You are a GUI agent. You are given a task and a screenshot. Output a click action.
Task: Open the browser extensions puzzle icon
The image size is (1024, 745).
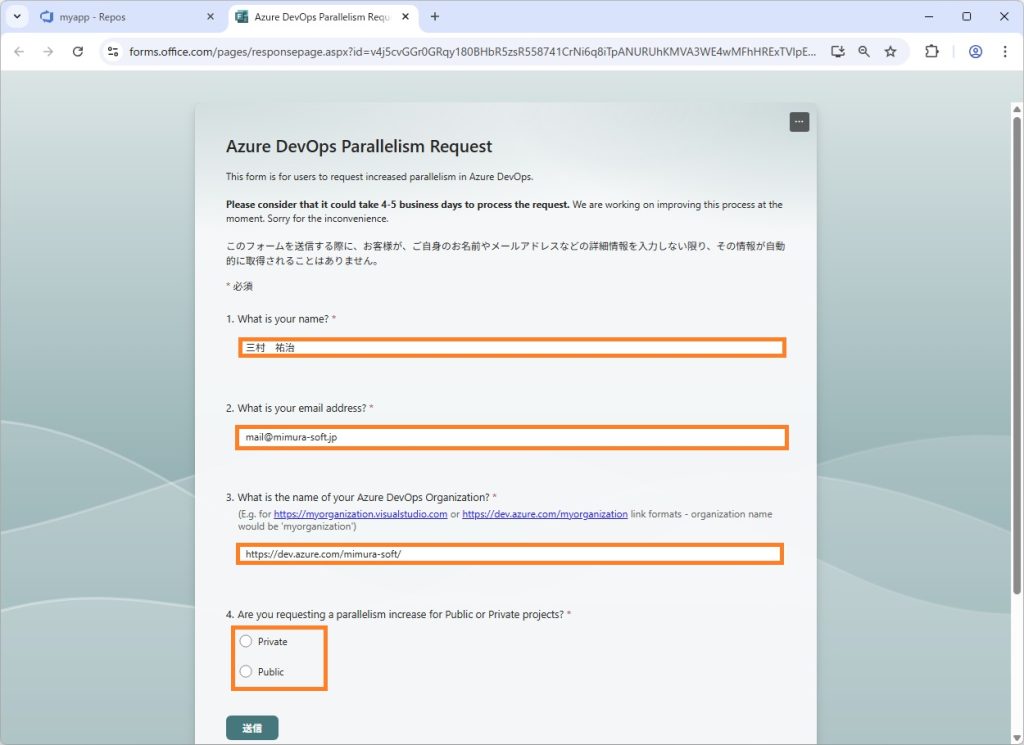point(932,51)
